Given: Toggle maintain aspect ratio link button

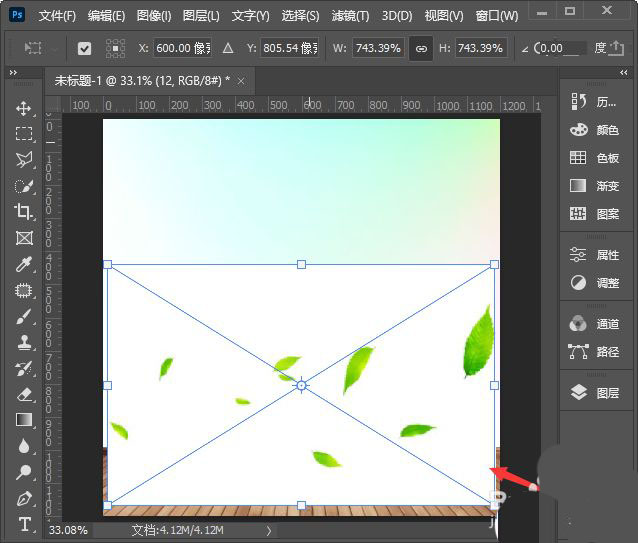Looking at the screenshot, I should click(421, 49).
